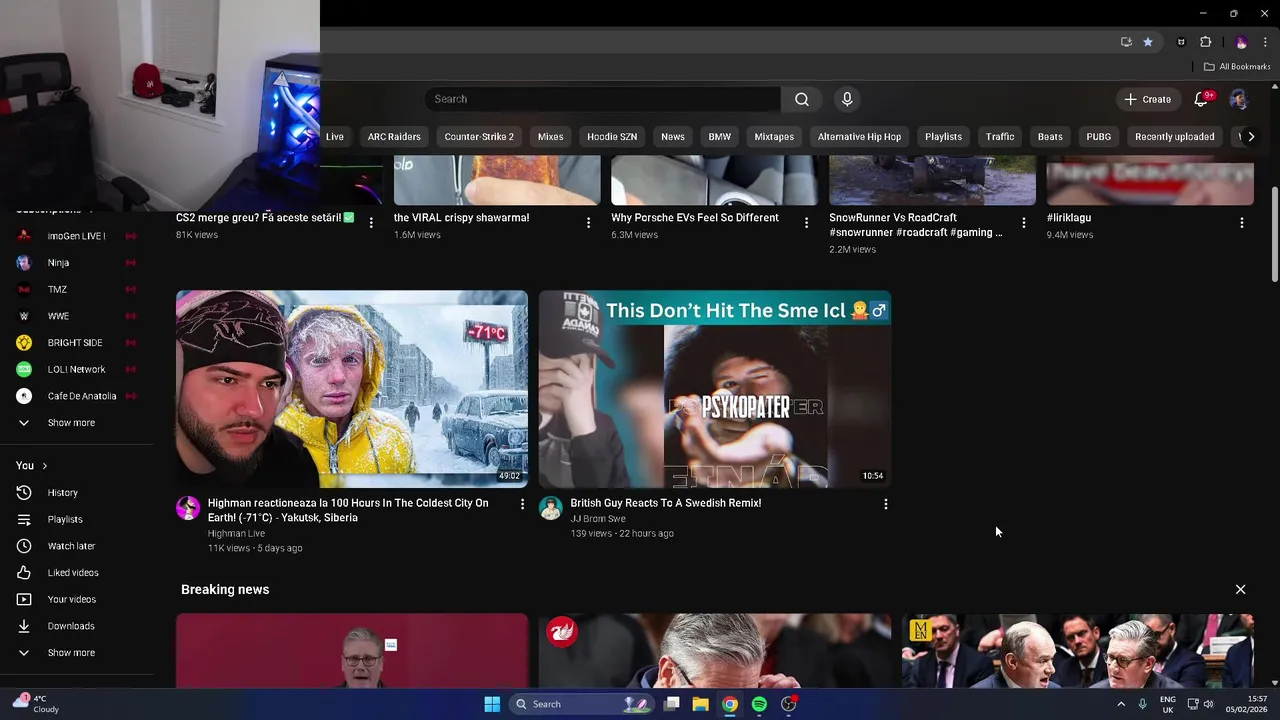1280x720 pixels.
Task: Click the install app icon in address bar
Action: [1126, 42]
